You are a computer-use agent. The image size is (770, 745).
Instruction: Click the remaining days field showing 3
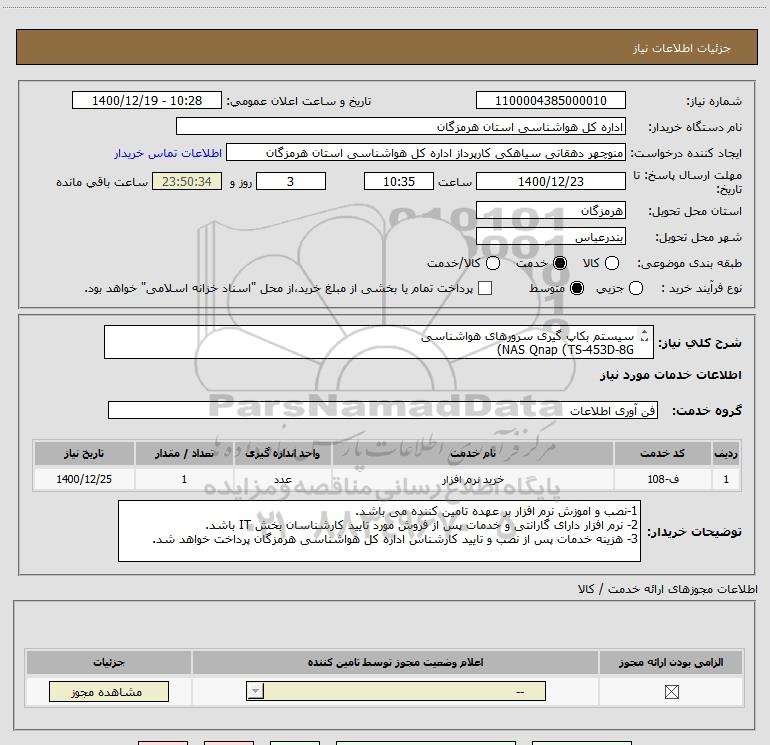(x=291, y=182)
